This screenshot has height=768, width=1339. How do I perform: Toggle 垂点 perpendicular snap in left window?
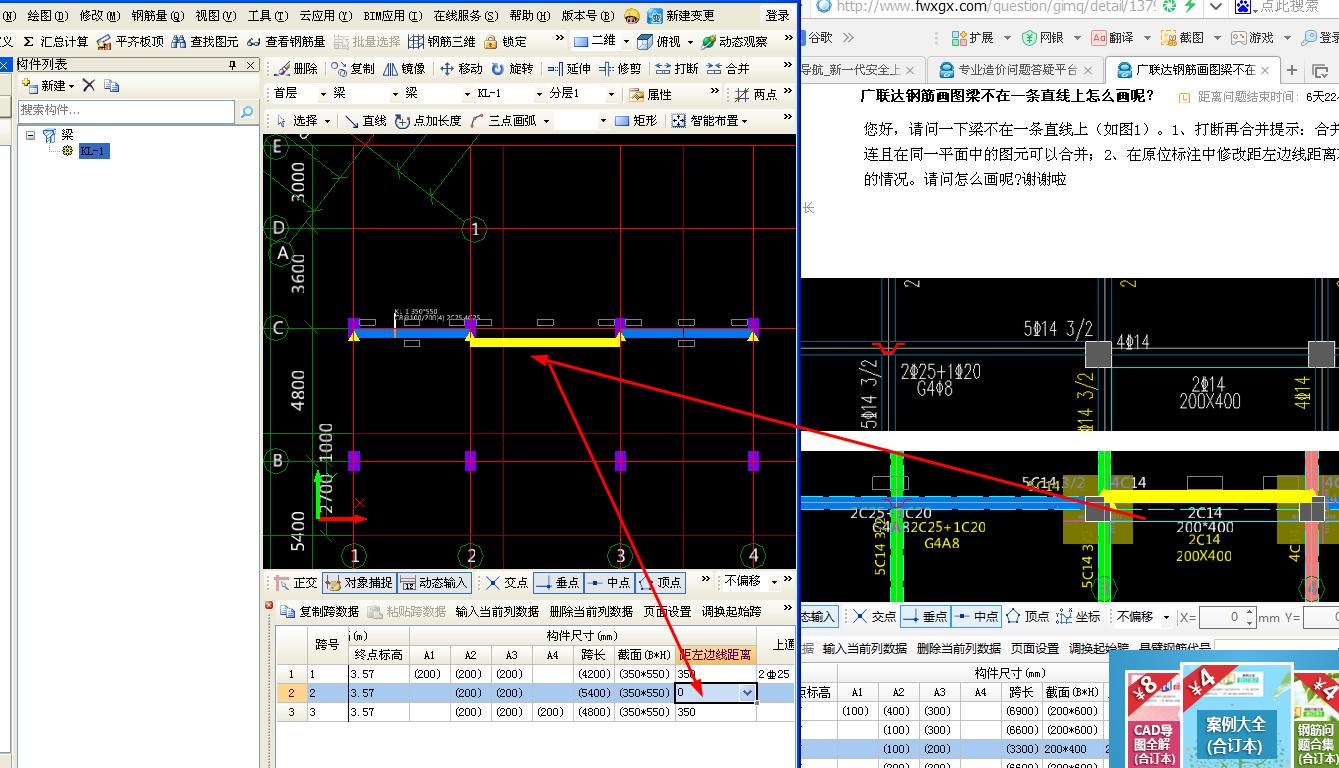[557, 582]
